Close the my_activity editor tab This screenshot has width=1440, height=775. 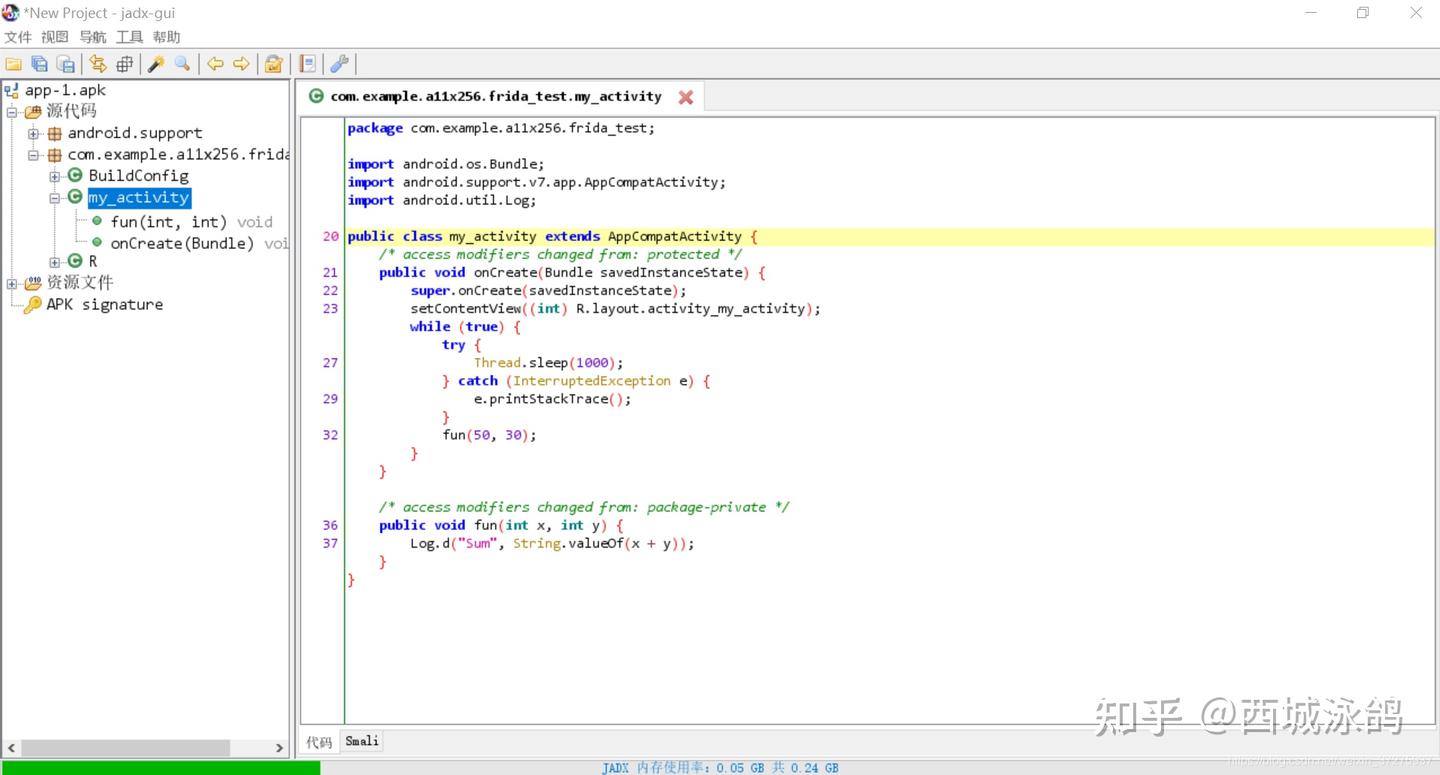click(x=686, y=97)
